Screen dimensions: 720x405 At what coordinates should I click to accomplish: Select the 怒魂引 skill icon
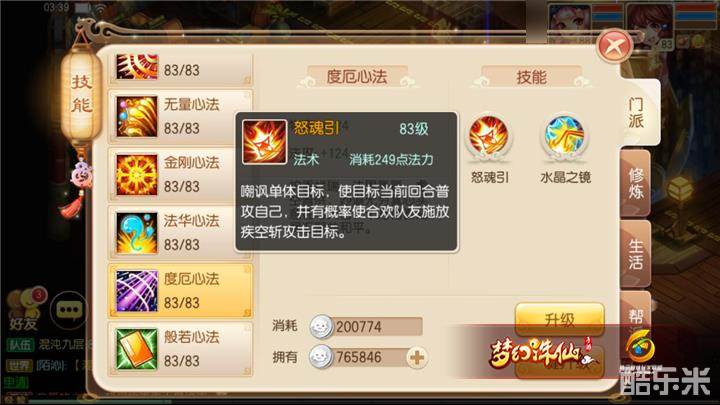489,136
